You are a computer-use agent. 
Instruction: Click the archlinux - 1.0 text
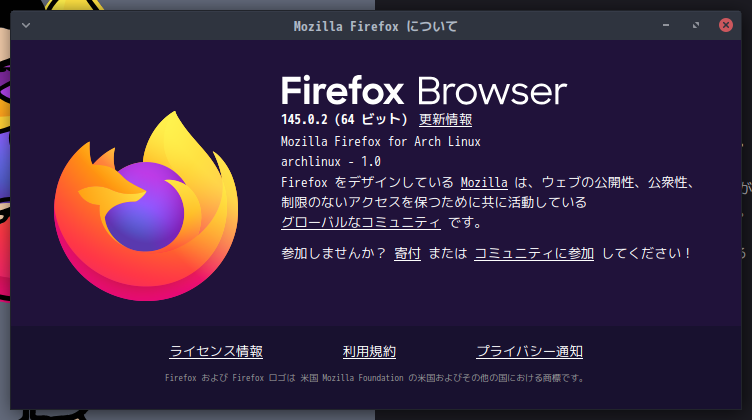coord(331,162)
